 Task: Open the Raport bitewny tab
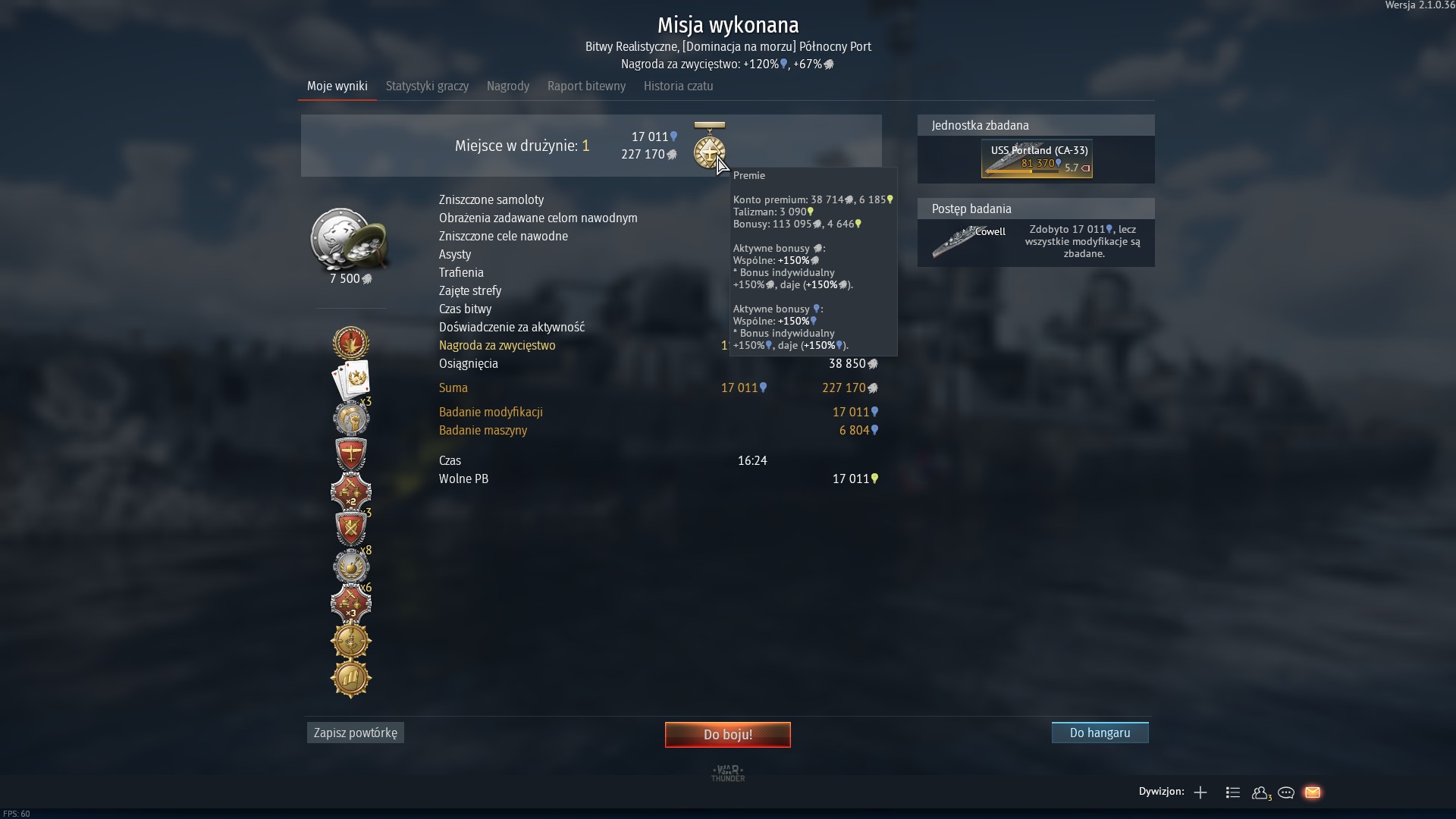[x=586, y=86]
